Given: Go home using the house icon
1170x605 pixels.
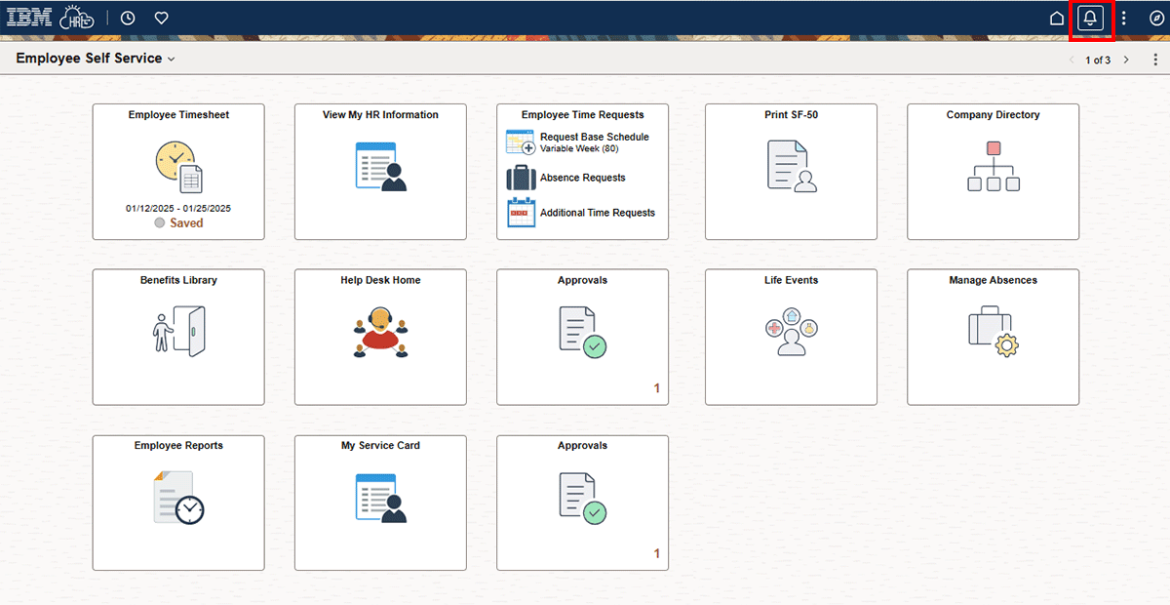Looking at the screenshot, I should (1056, 17).
